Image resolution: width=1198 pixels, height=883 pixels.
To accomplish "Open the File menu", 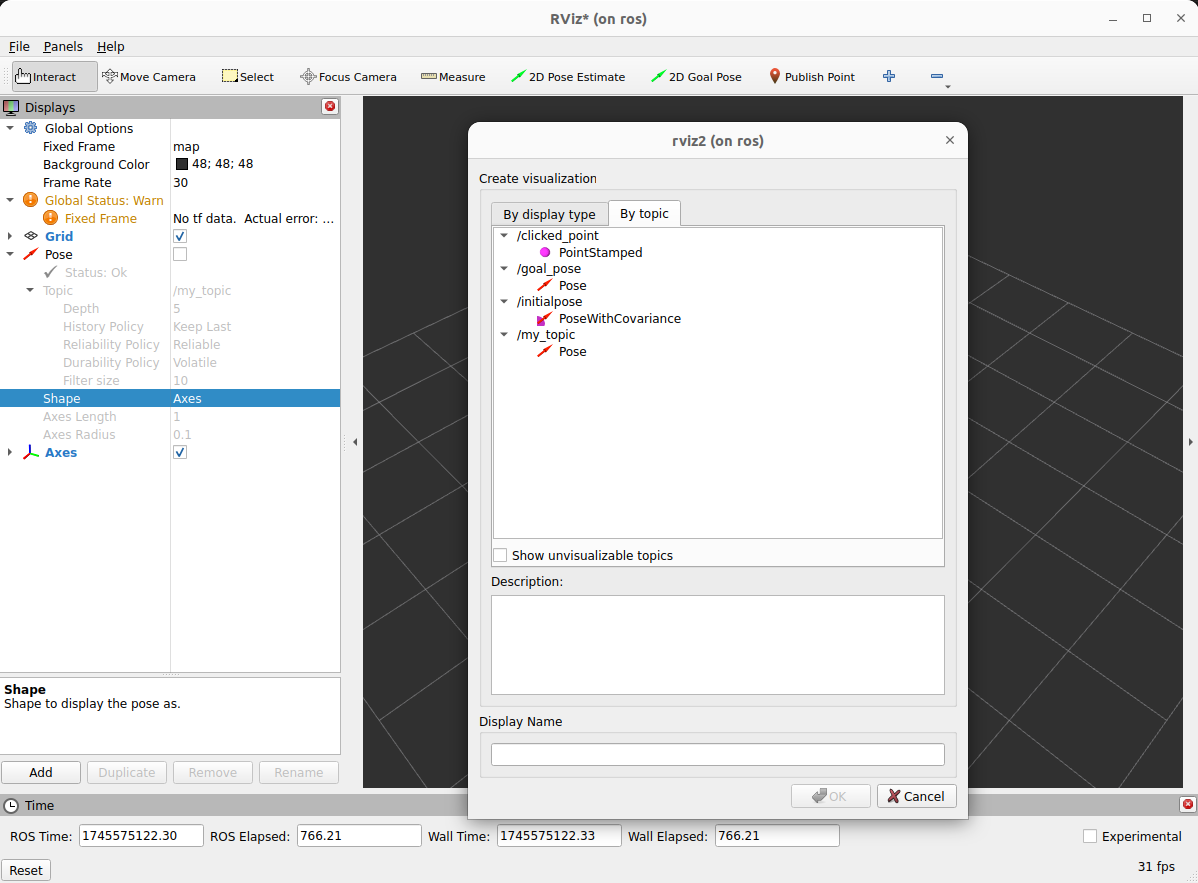I will (19, 47).
